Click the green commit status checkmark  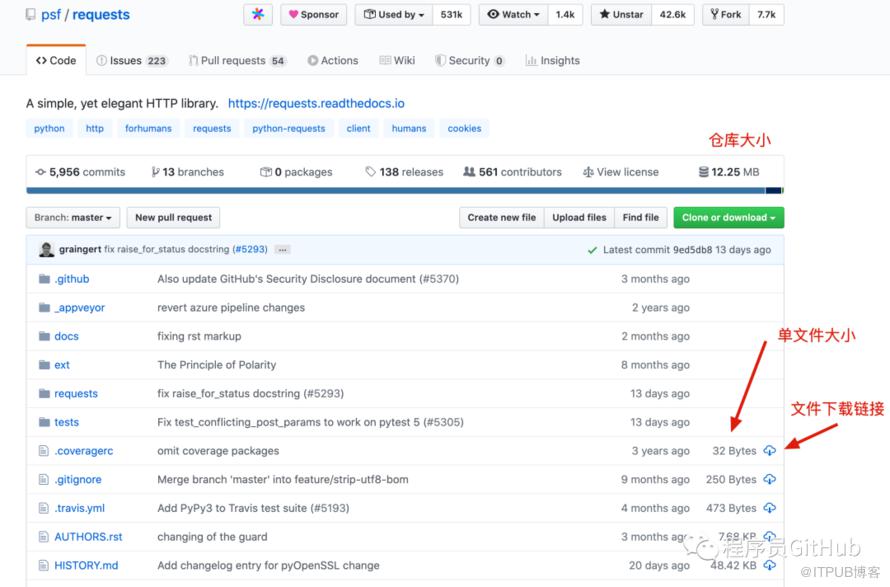coord(592,250)
